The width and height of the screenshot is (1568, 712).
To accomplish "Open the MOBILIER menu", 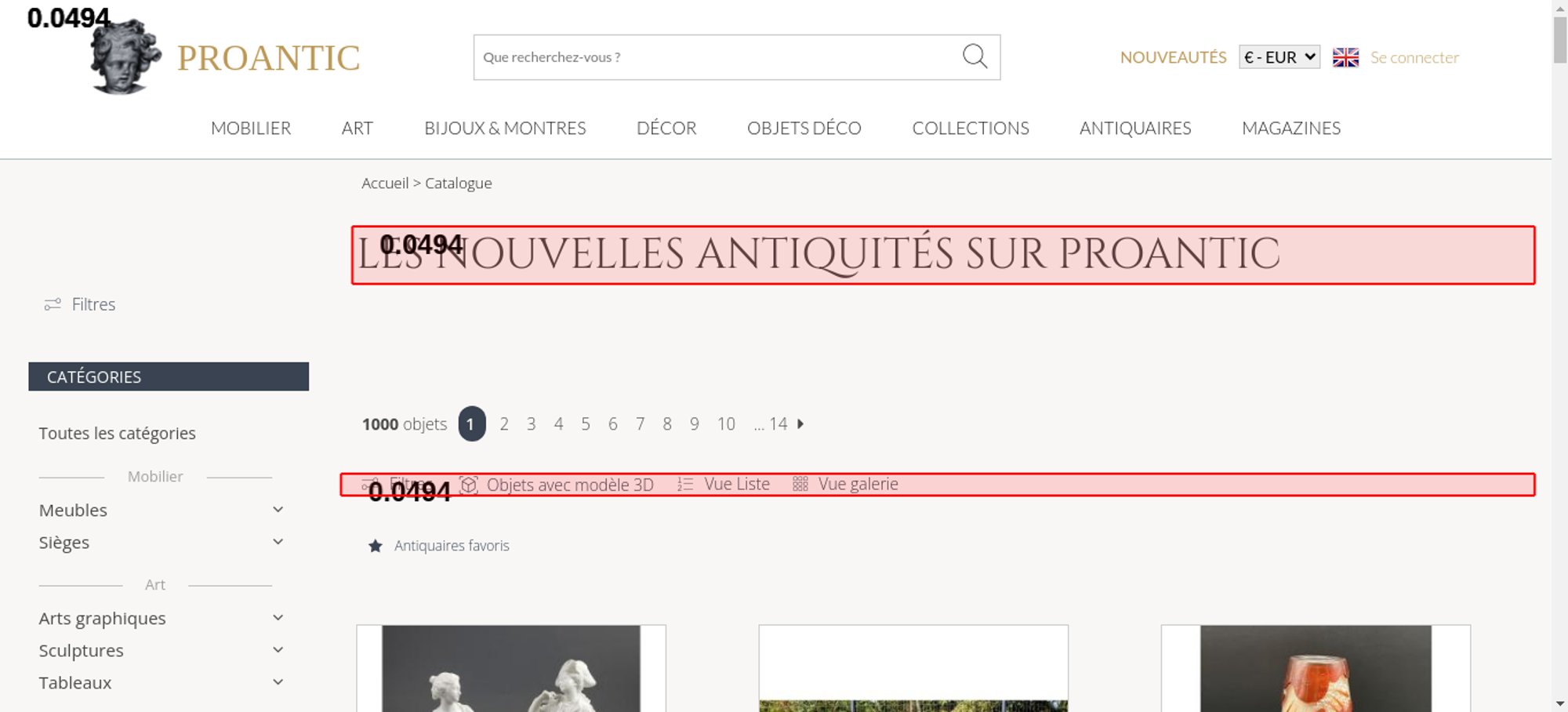I will tap(251, 128).
